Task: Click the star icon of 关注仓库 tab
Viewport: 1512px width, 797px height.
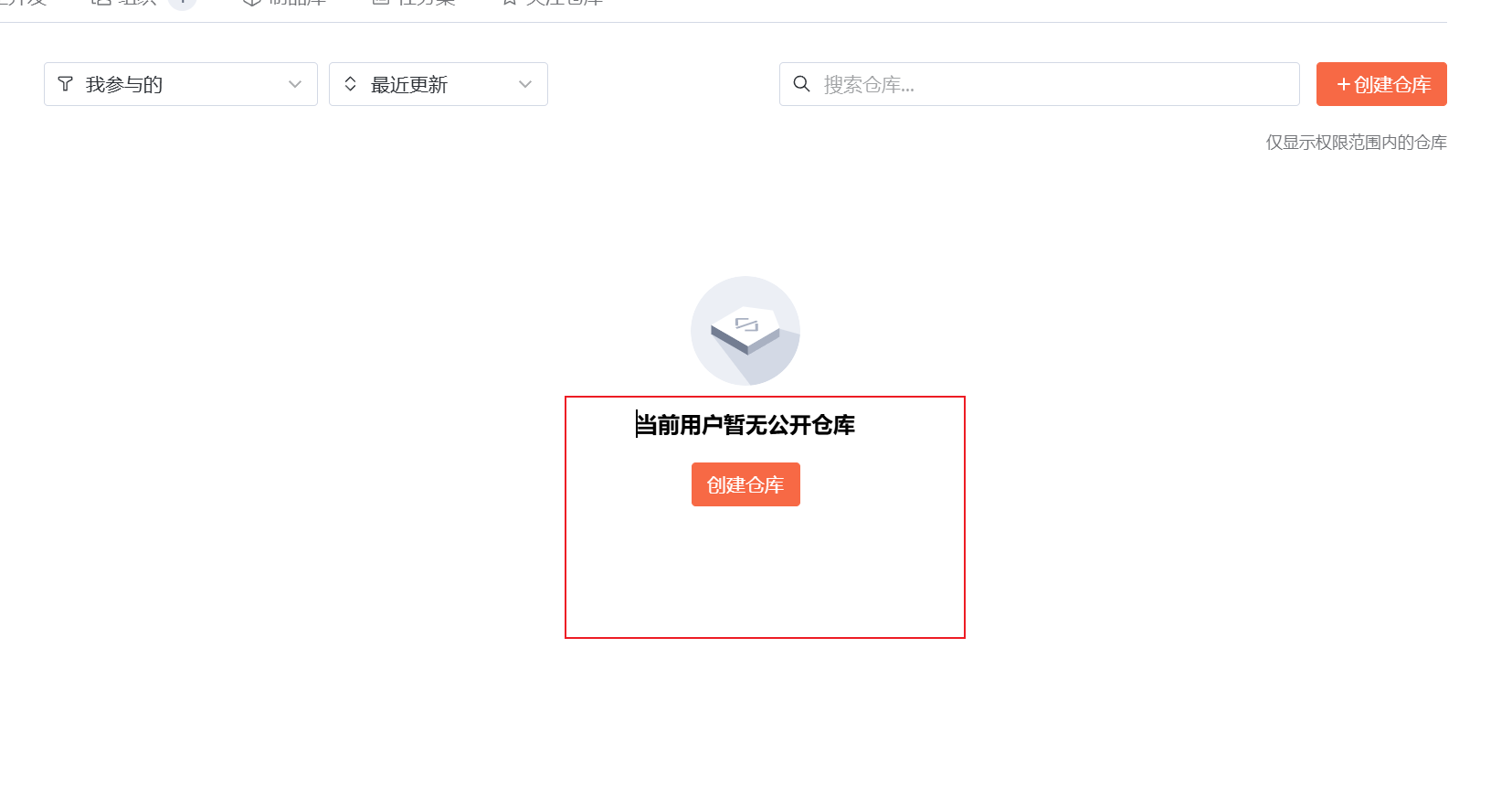Action: coord(509,3)
